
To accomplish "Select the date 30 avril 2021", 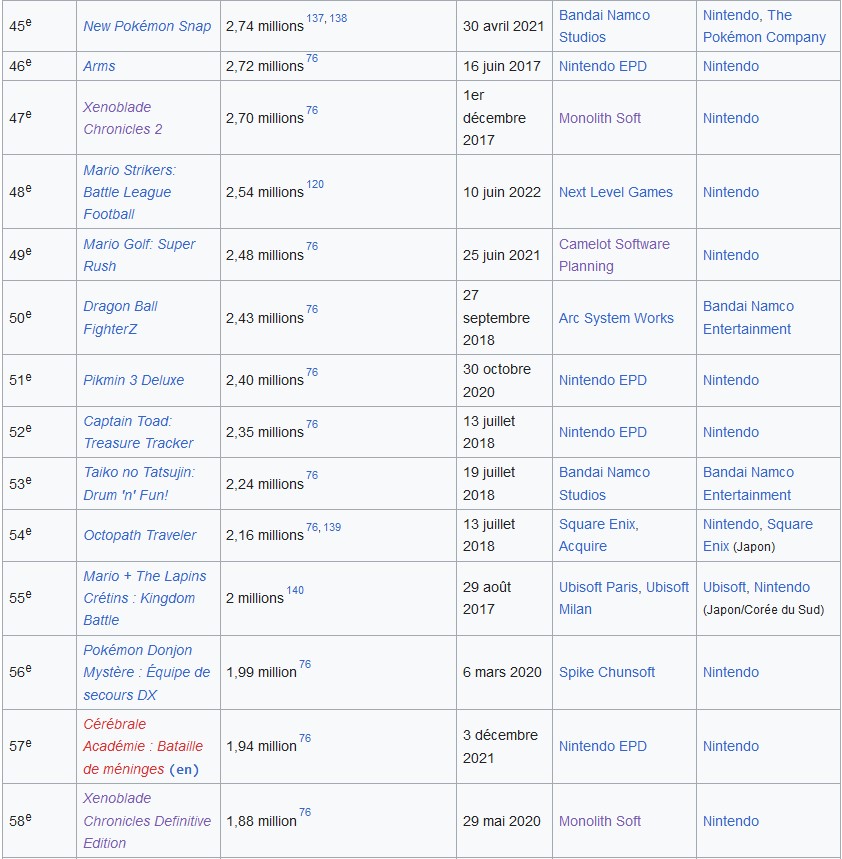I will point(503,26).
